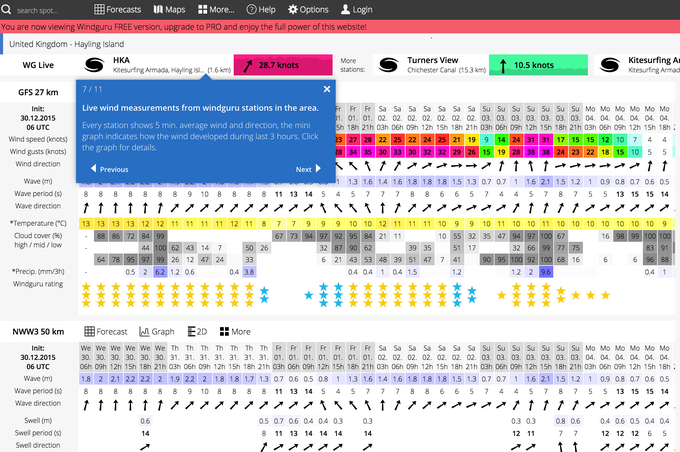Click the HKA station logo icon
Viewport: 680px width, 452px height.
[x=94, y=65]
